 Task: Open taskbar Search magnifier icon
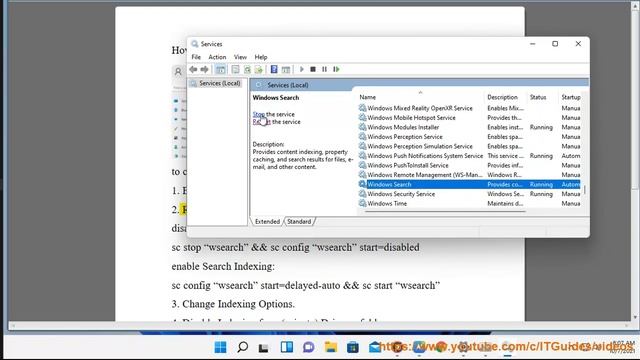pos(242,347)
